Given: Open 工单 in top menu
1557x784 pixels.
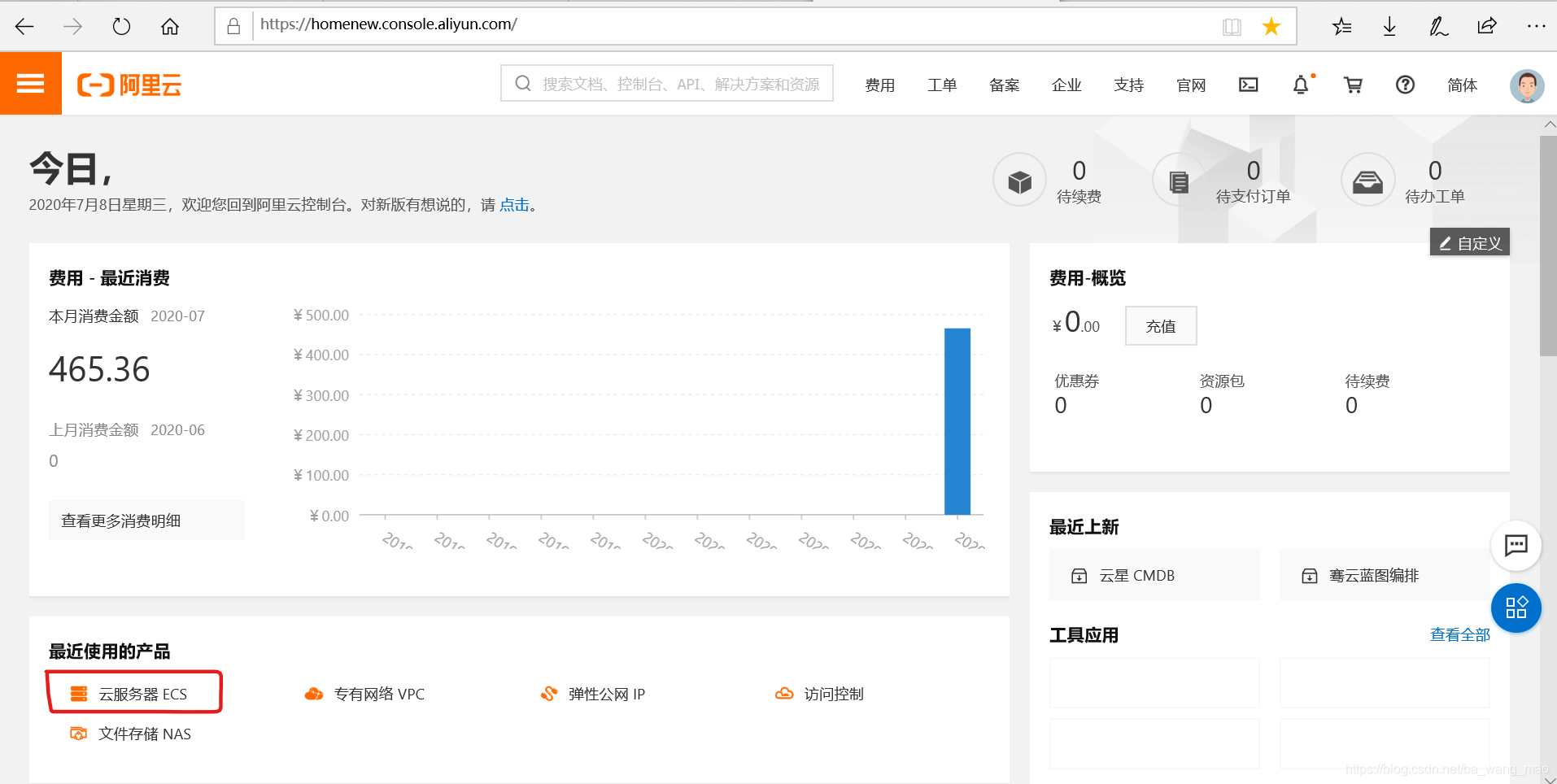Looking at the screenshot, I should [942, 85].
